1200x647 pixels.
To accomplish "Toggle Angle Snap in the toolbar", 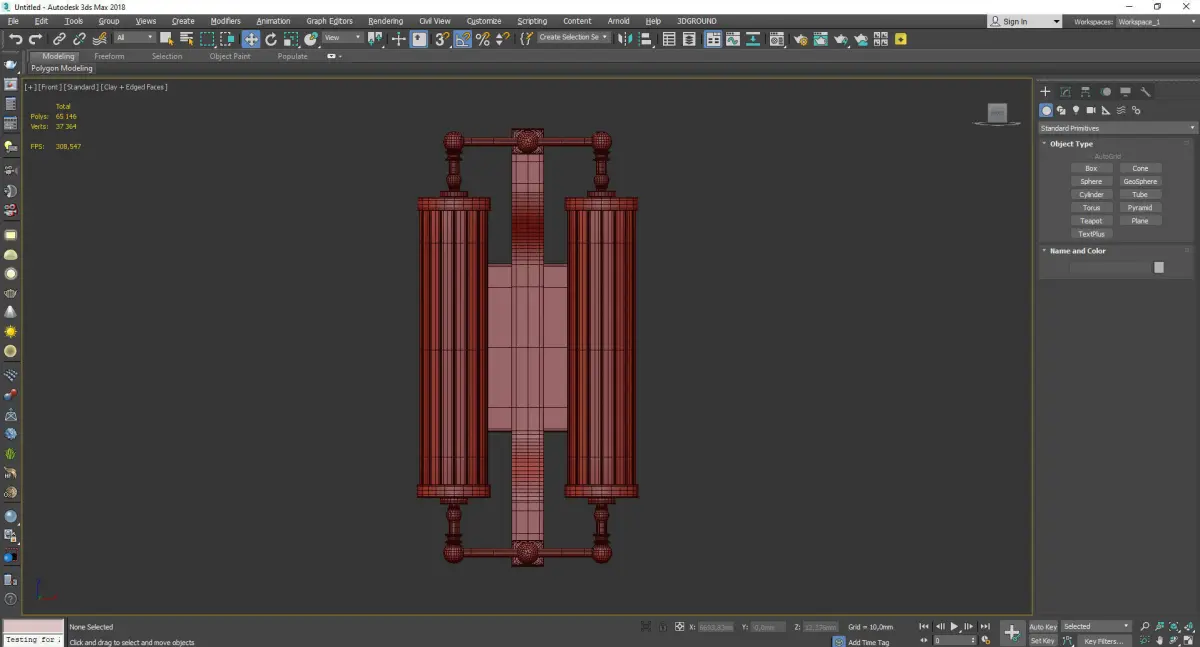I will (462, 39).
